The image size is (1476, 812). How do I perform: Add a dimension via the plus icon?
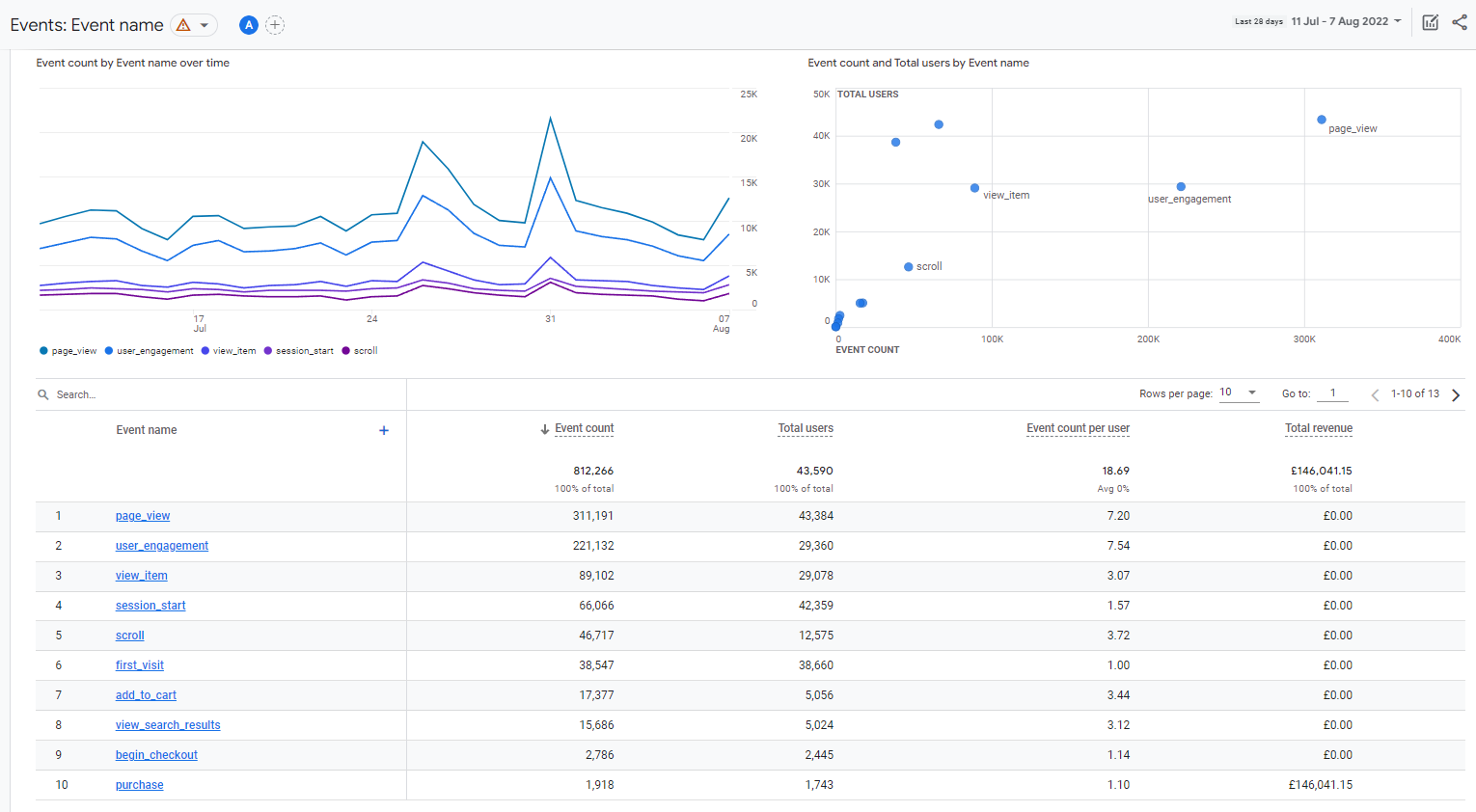click(383, 430)
